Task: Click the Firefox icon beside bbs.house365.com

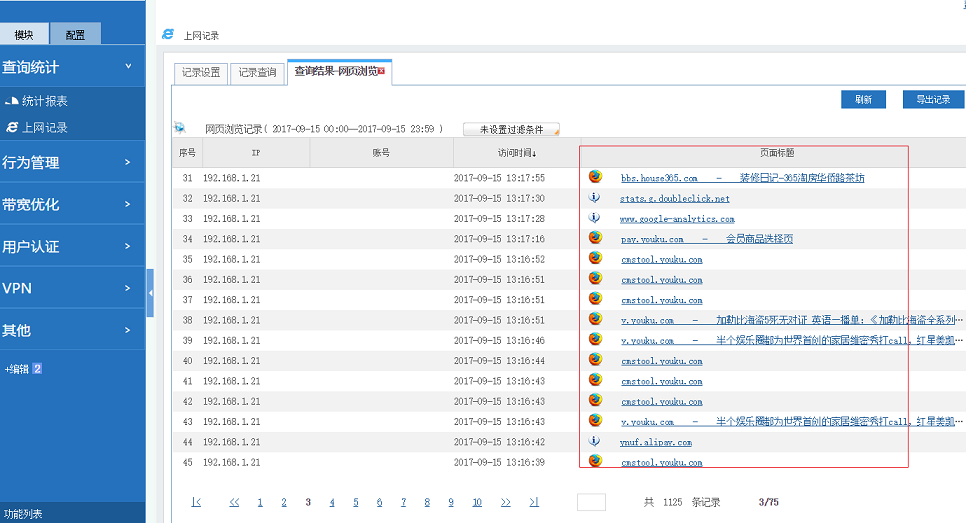Action: [595, 177]
